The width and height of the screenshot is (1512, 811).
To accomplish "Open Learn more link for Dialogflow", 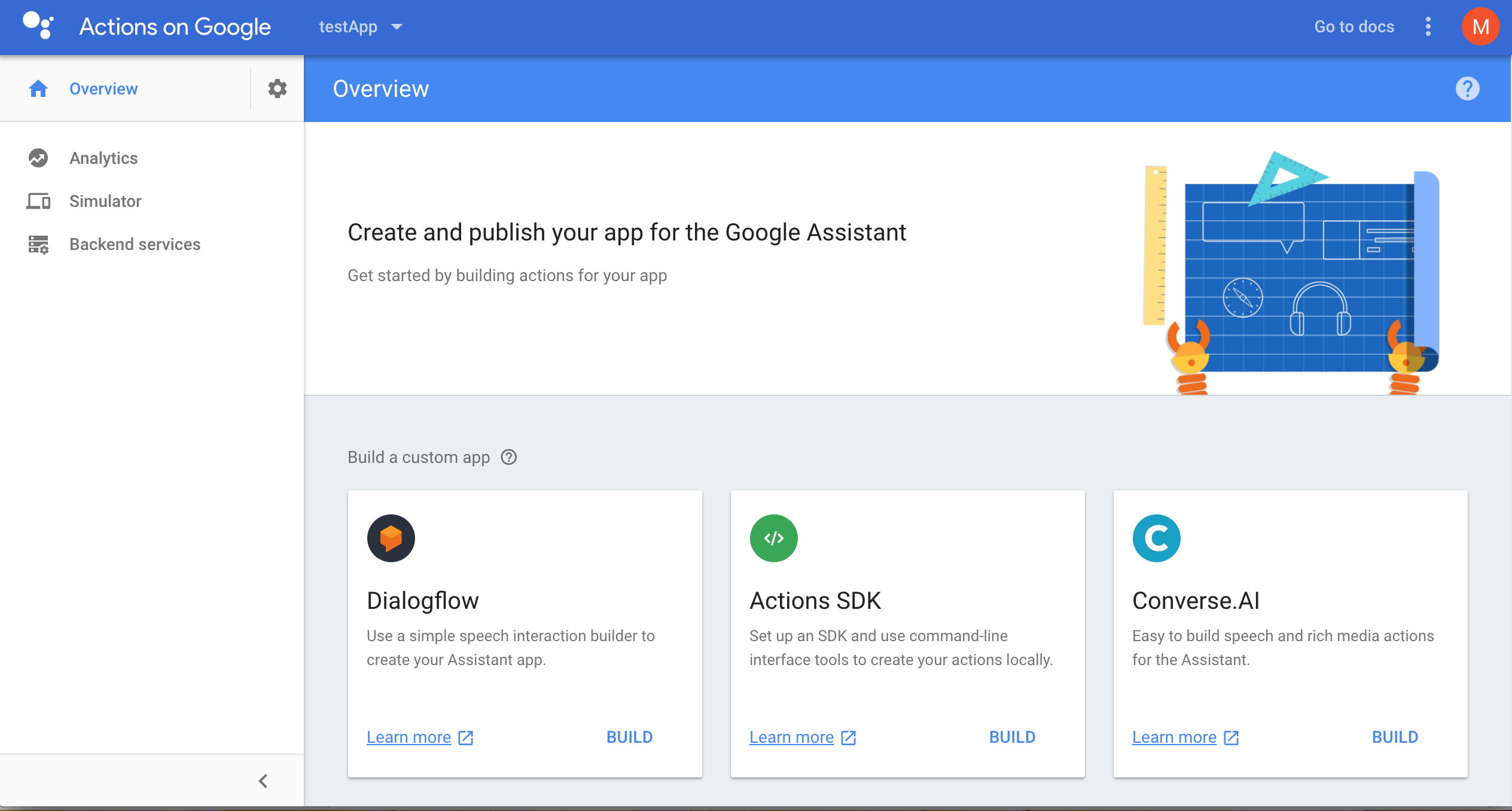I will click(x=409, y=737).
